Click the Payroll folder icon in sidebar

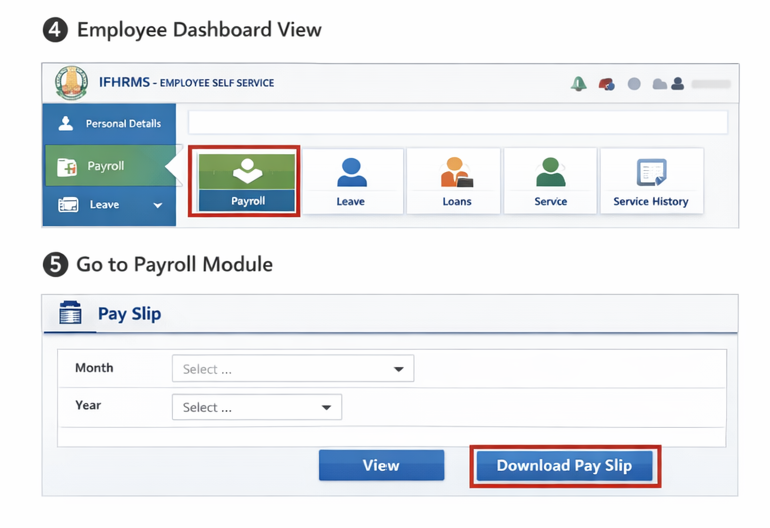click(67, 167)
